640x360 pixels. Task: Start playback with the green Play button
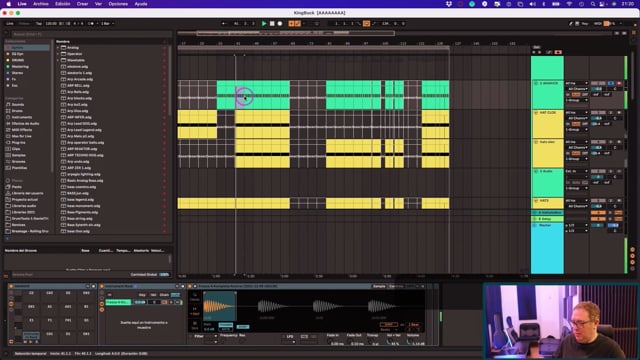click(x=264, y=24)
